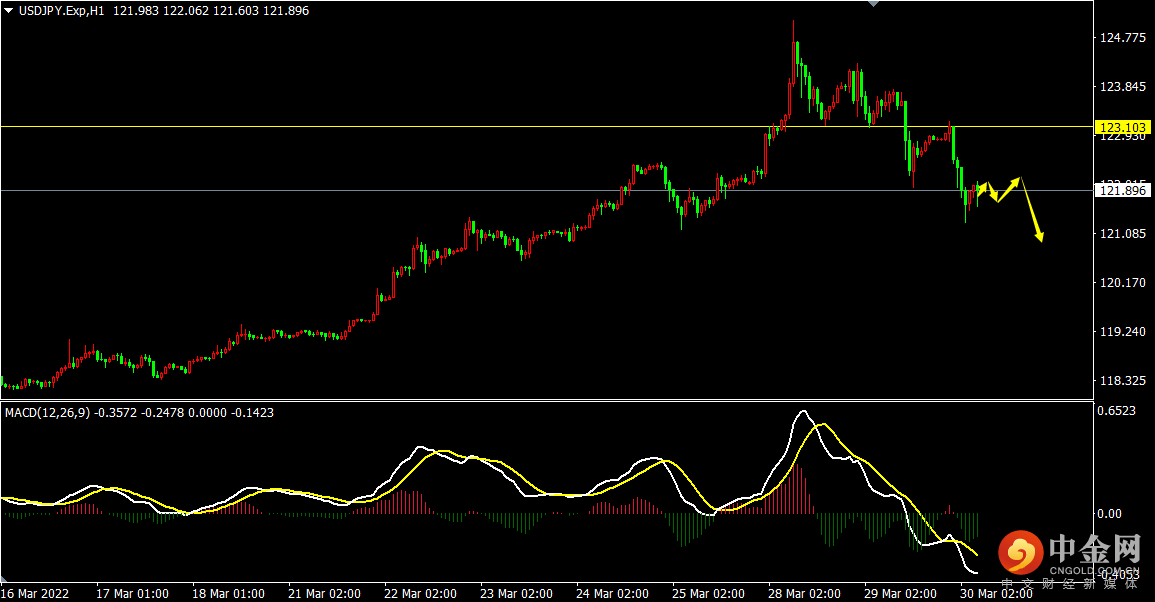The height and width of the screenshot is (602, 1155).
Task: Click the border between chart and MACD window
Action: pos(547,400)
